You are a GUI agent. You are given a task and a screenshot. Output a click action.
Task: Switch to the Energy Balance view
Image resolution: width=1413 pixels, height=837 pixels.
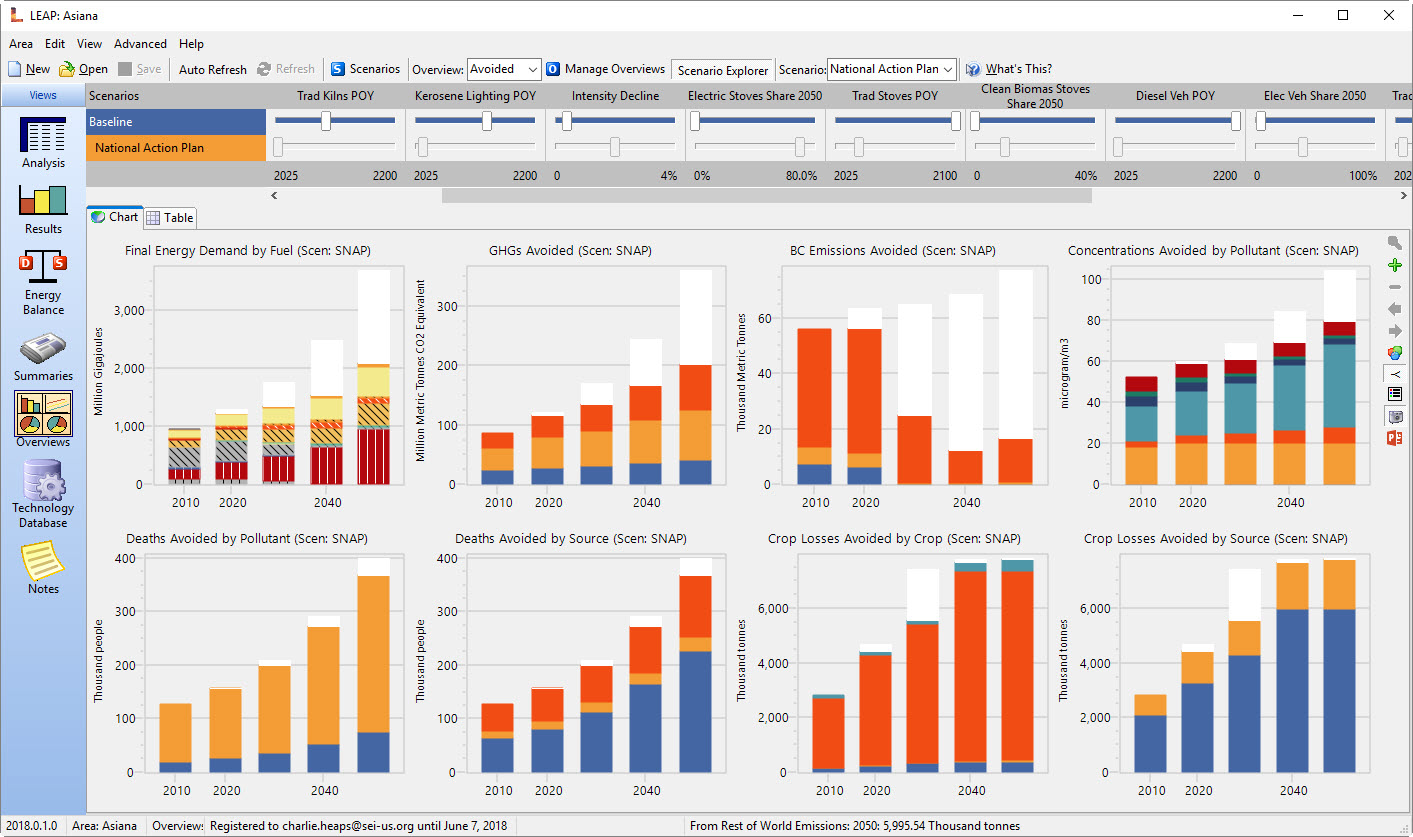point(43,283)
